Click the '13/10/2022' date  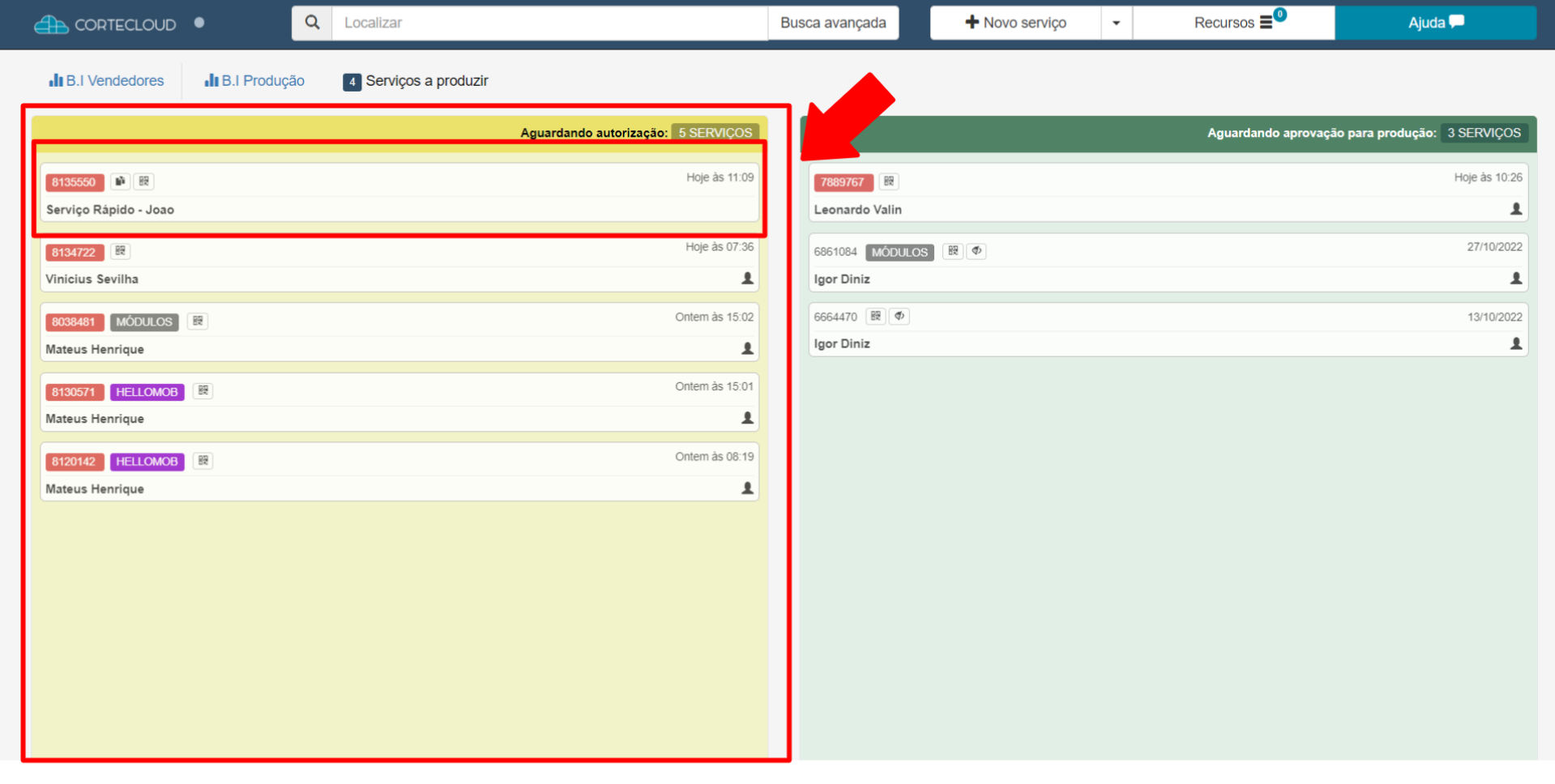(x=1494, y=317)
